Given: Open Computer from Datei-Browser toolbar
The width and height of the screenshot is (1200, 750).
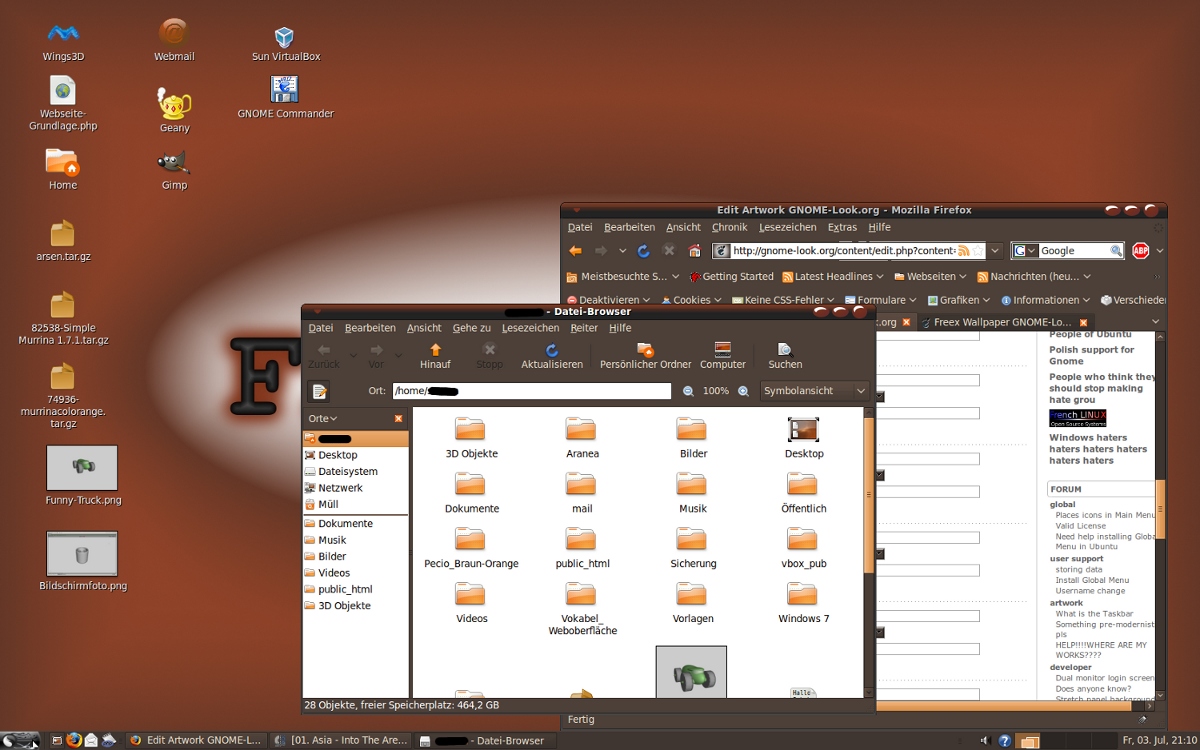Looking at the screenshot, I should [x=722, y=356].
